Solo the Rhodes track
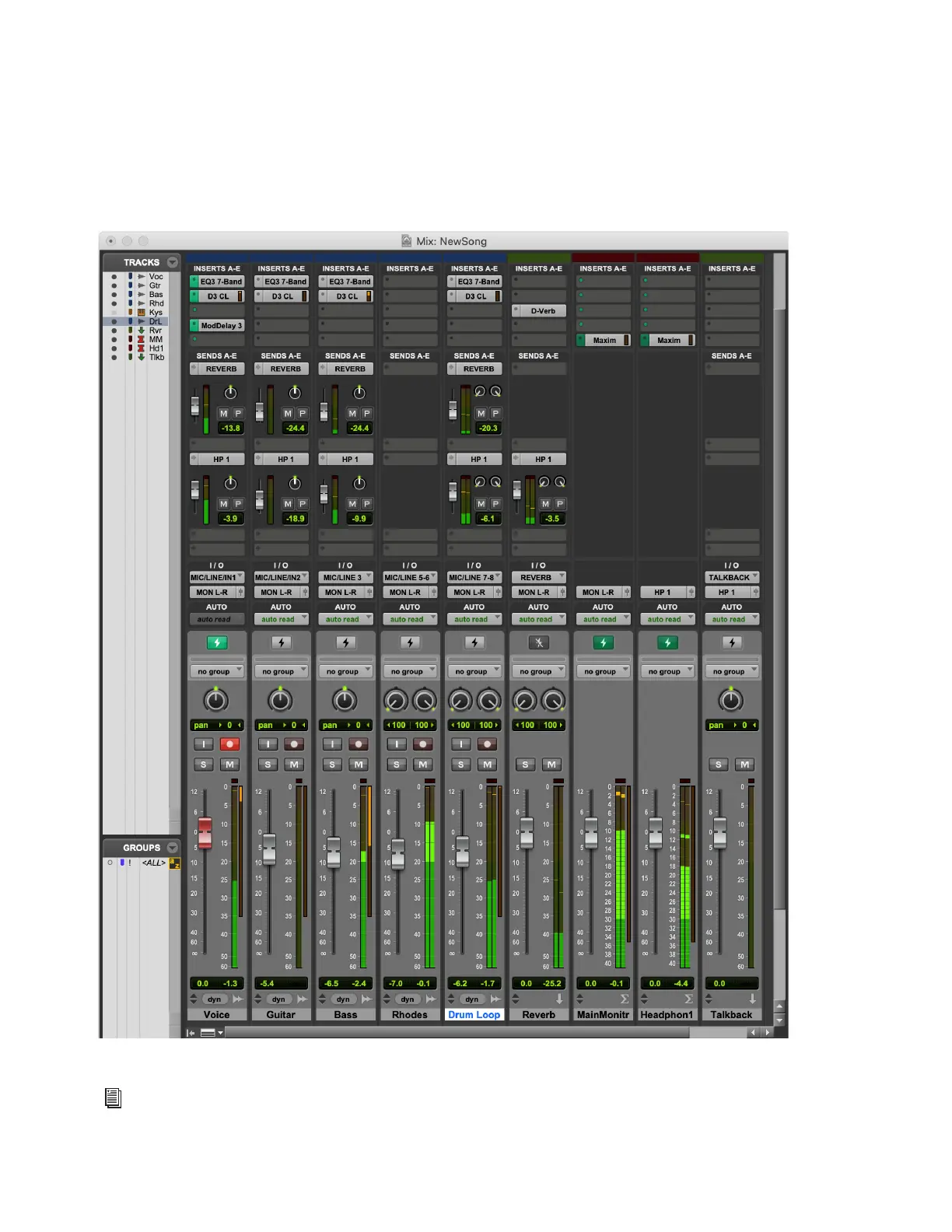This screenshot has height=1232, width=952. point(397,765)
